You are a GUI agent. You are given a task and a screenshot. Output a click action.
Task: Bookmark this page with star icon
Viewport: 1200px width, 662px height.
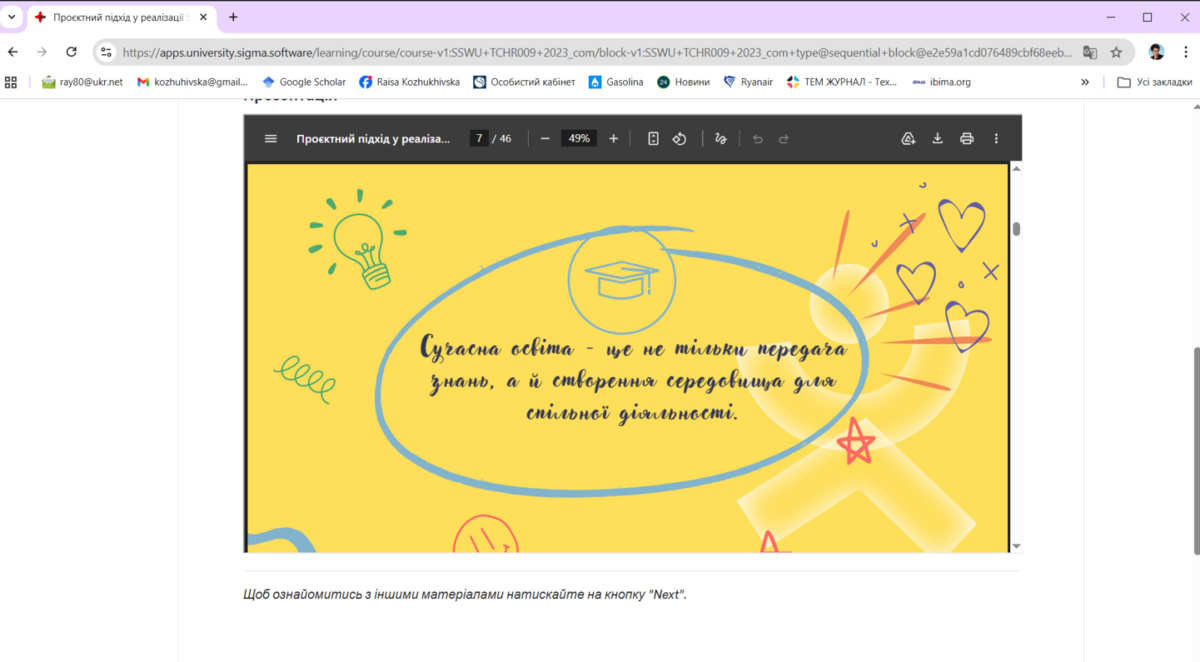pos(1116,52)
